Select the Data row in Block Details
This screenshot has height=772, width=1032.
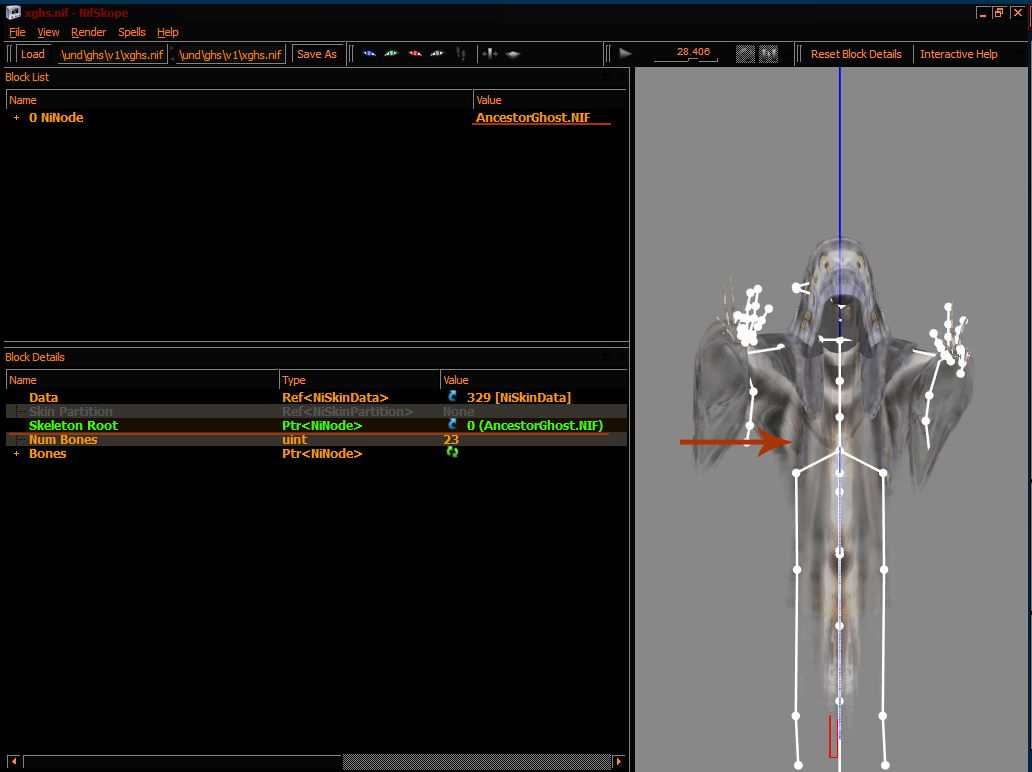[317, 398]
